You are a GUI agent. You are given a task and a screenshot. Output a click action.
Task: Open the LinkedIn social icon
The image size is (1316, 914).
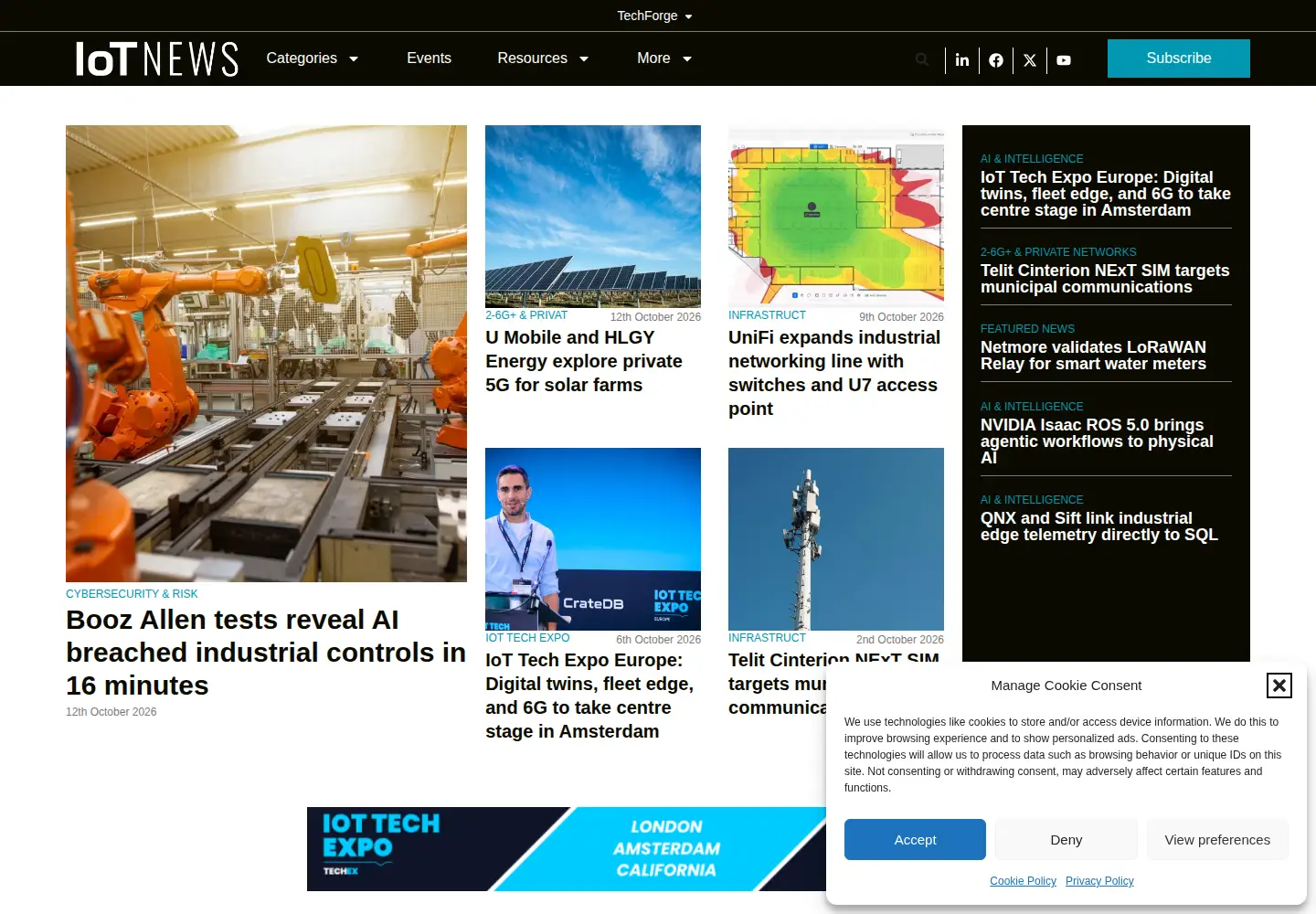click(962, 60)
